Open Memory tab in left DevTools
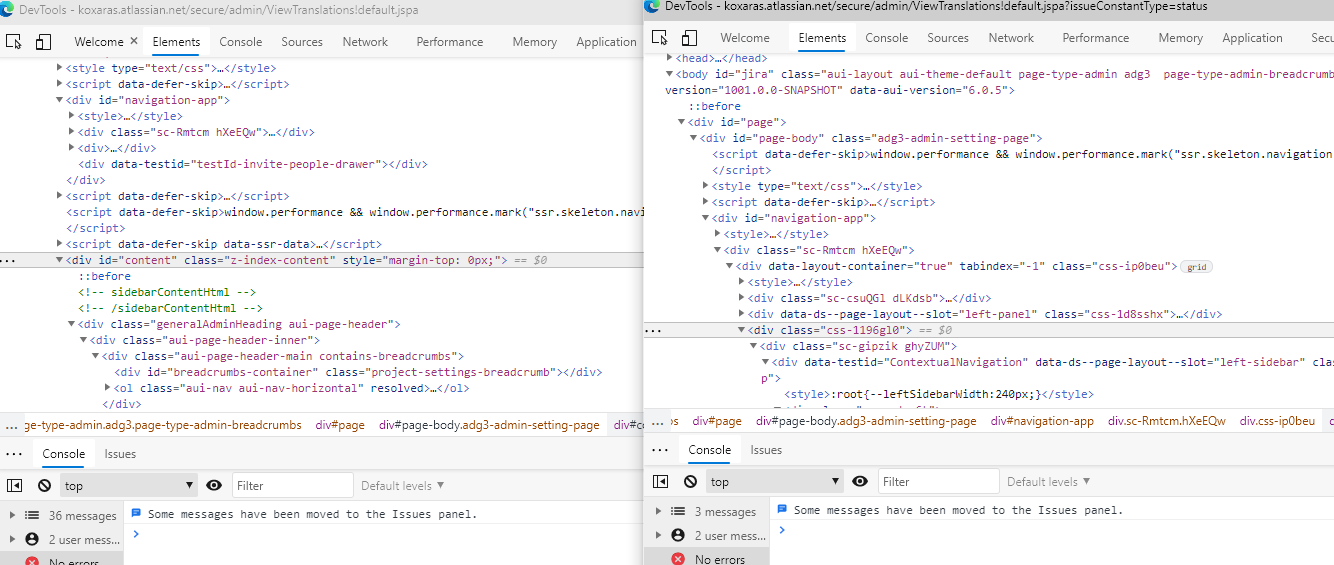 point(535,42)
